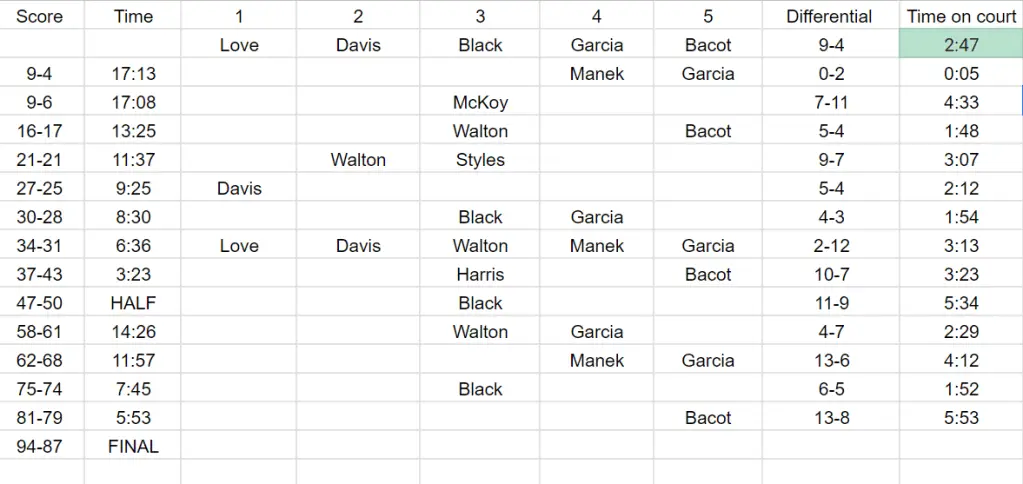Select the Harris substitution cell

pos(480,275)
